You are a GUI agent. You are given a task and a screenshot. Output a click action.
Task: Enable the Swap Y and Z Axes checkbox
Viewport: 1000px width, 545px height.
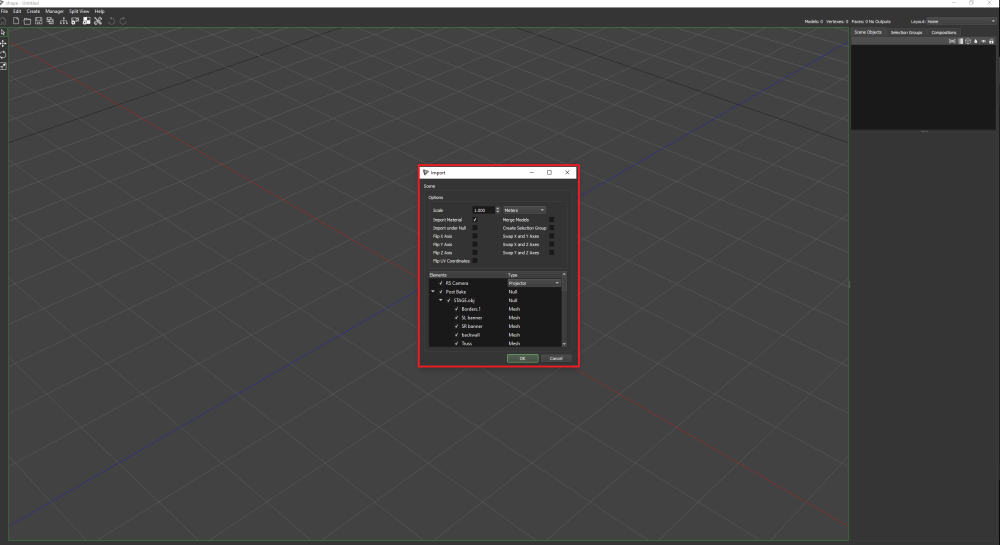pos(552,253)
